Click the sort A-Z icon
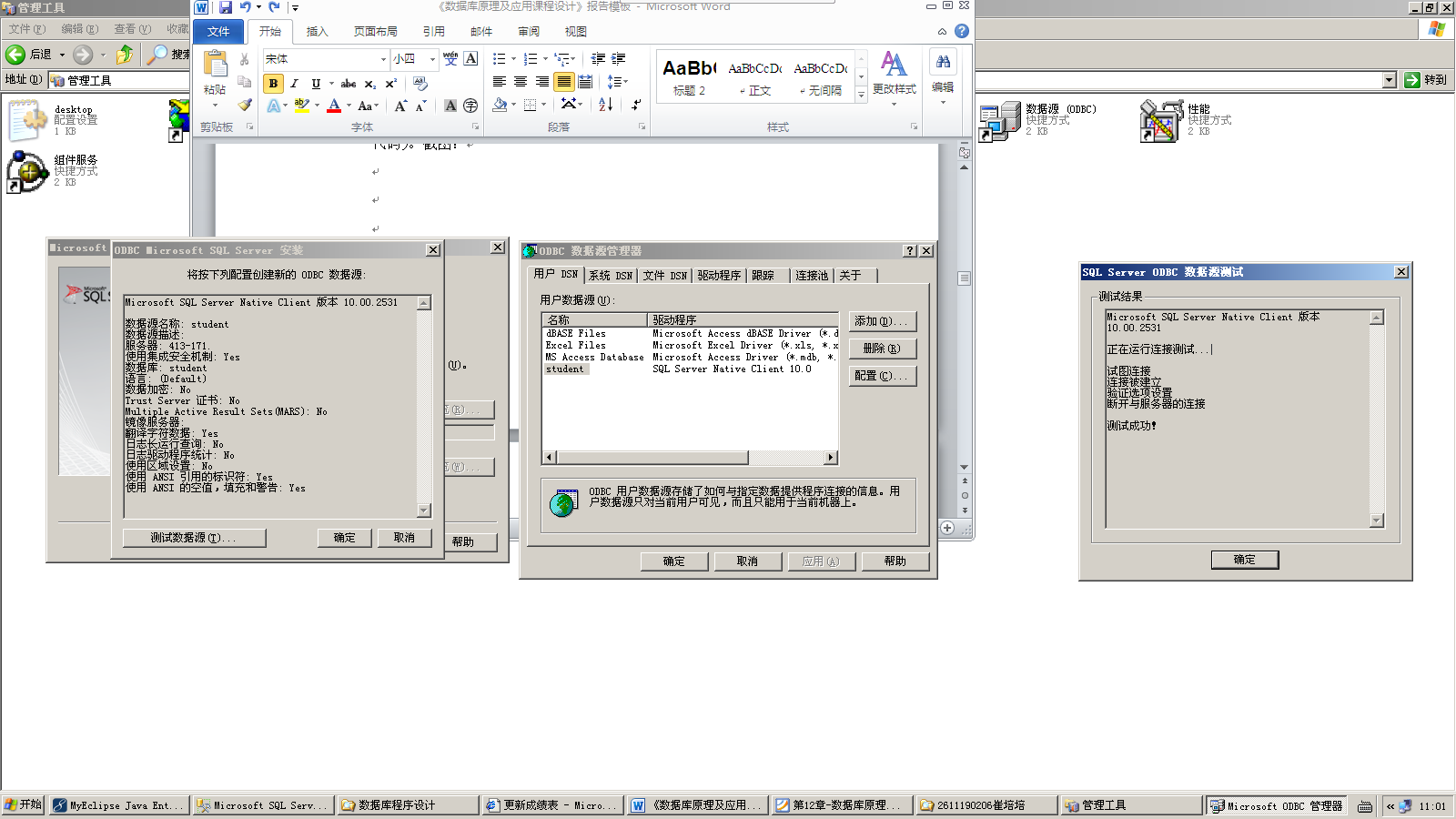 [x=605, y=105]
